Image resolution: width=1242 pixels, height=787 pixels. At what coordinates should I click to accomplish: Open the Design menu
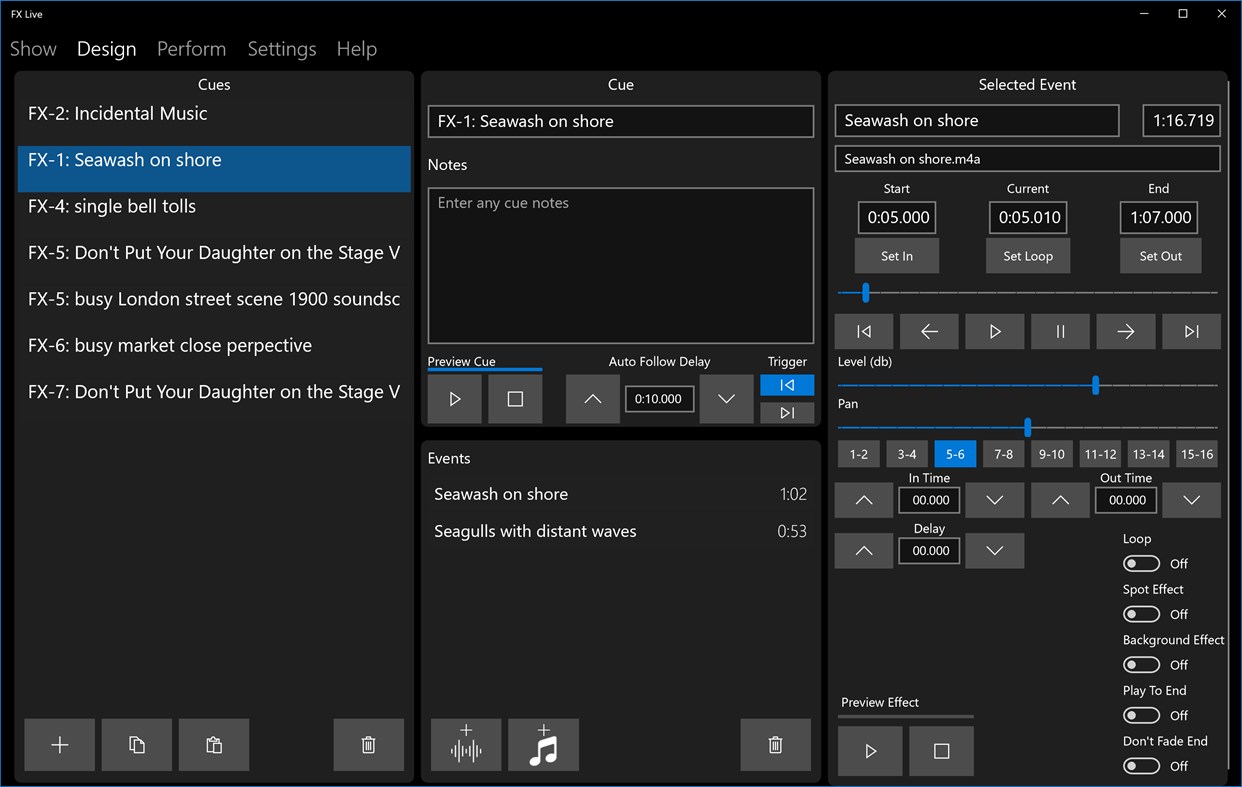coord(106,48)
